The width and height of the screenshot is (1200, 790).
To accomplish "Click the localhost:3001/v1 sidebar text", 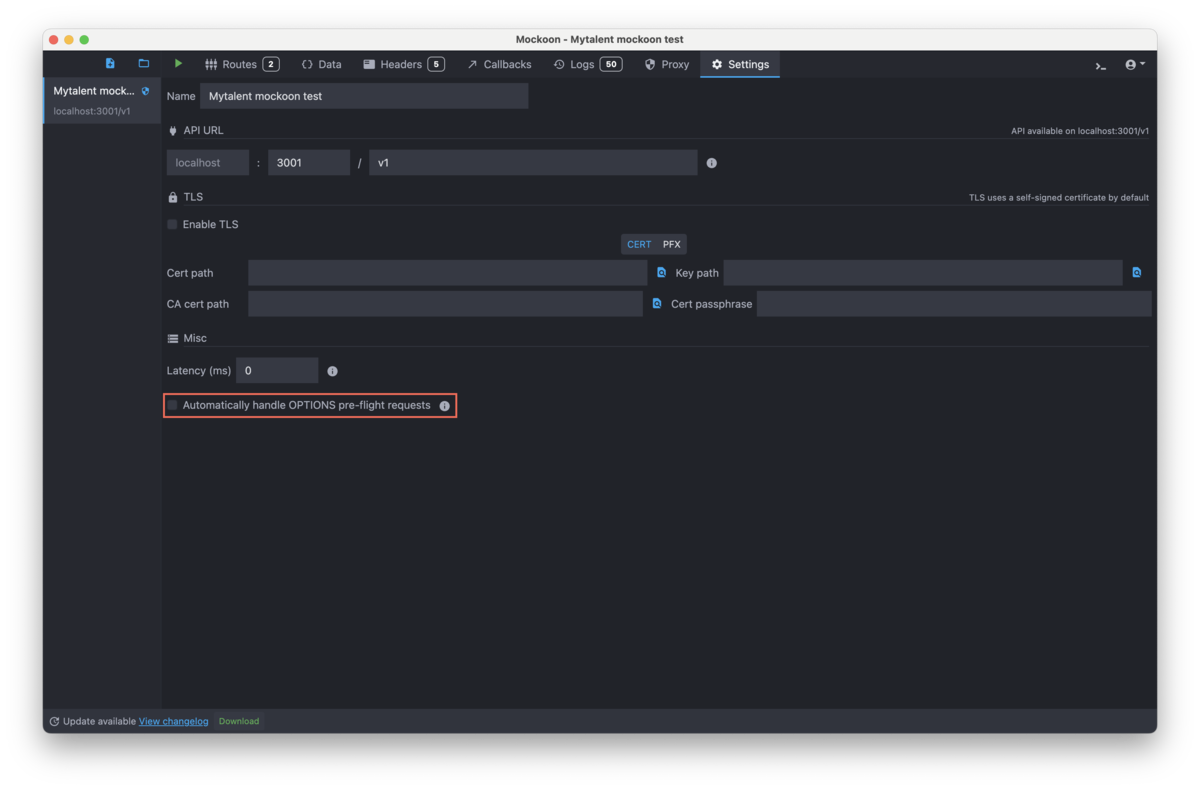I will (x=92, y=111).
